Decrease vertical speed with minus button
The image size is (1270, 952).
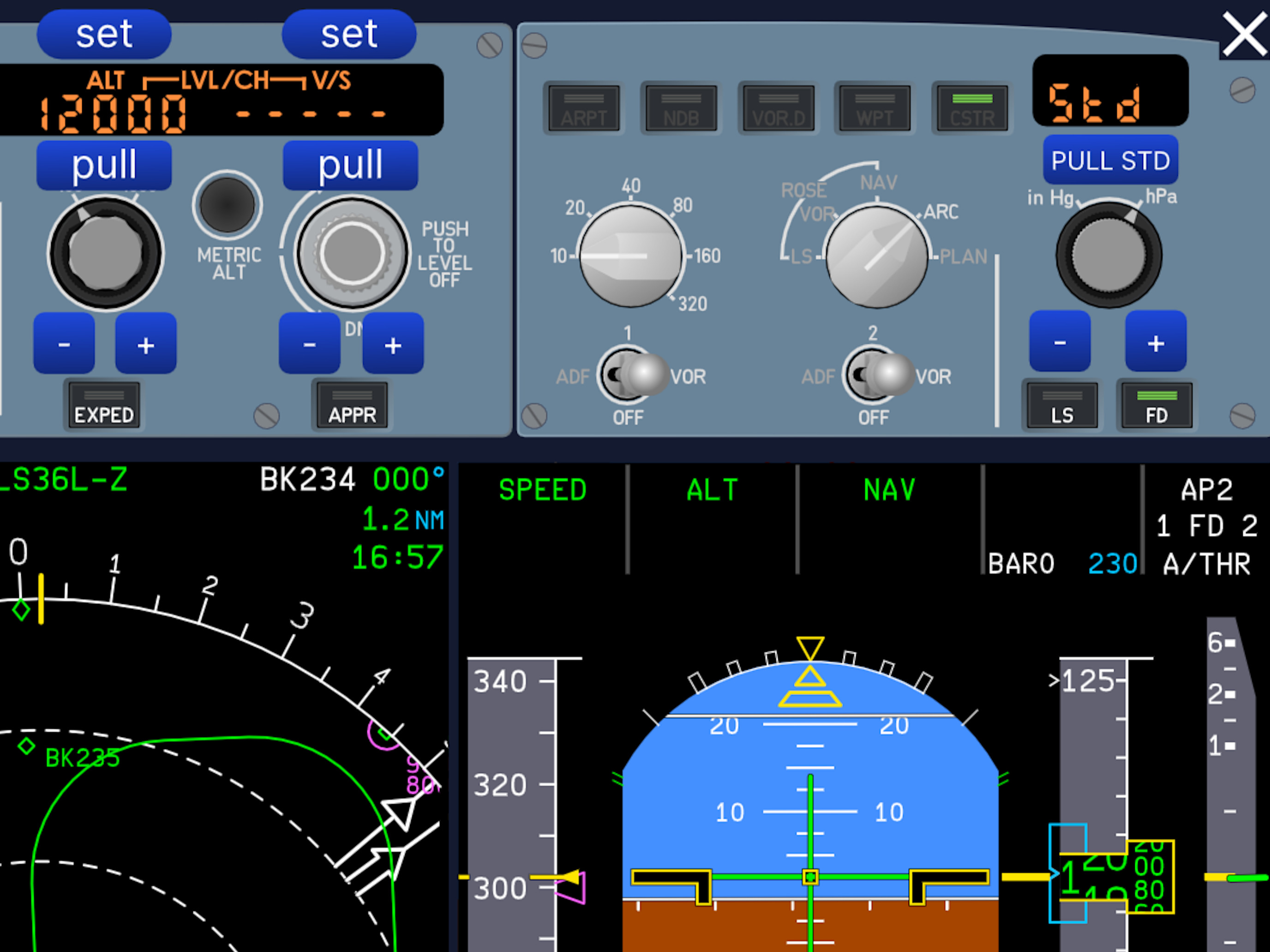pos(310,344)
